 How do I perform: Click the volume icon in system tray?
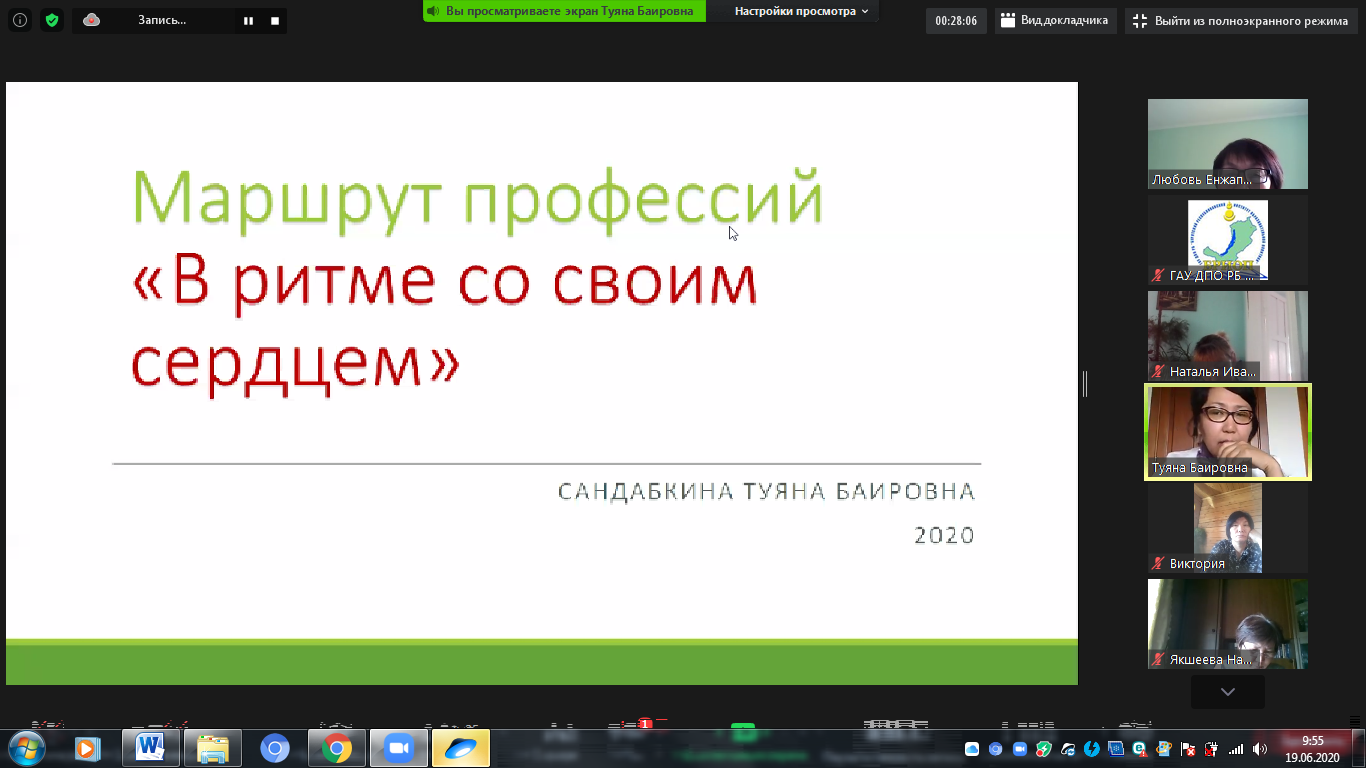tap(1259, 749)
